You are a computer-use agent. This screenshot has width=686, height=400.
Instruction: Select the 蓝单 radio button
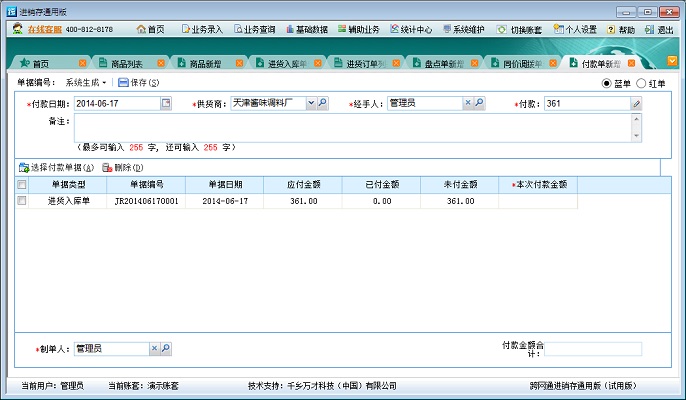click(607, 83)
